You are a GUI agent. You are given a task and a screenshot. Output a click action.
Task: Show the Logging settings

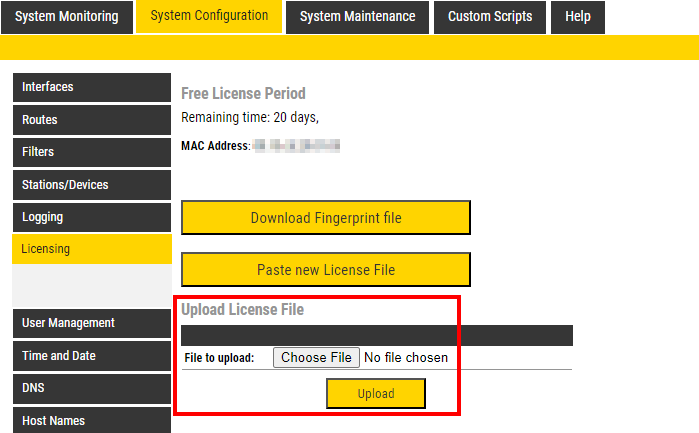[x=91, y=217]
